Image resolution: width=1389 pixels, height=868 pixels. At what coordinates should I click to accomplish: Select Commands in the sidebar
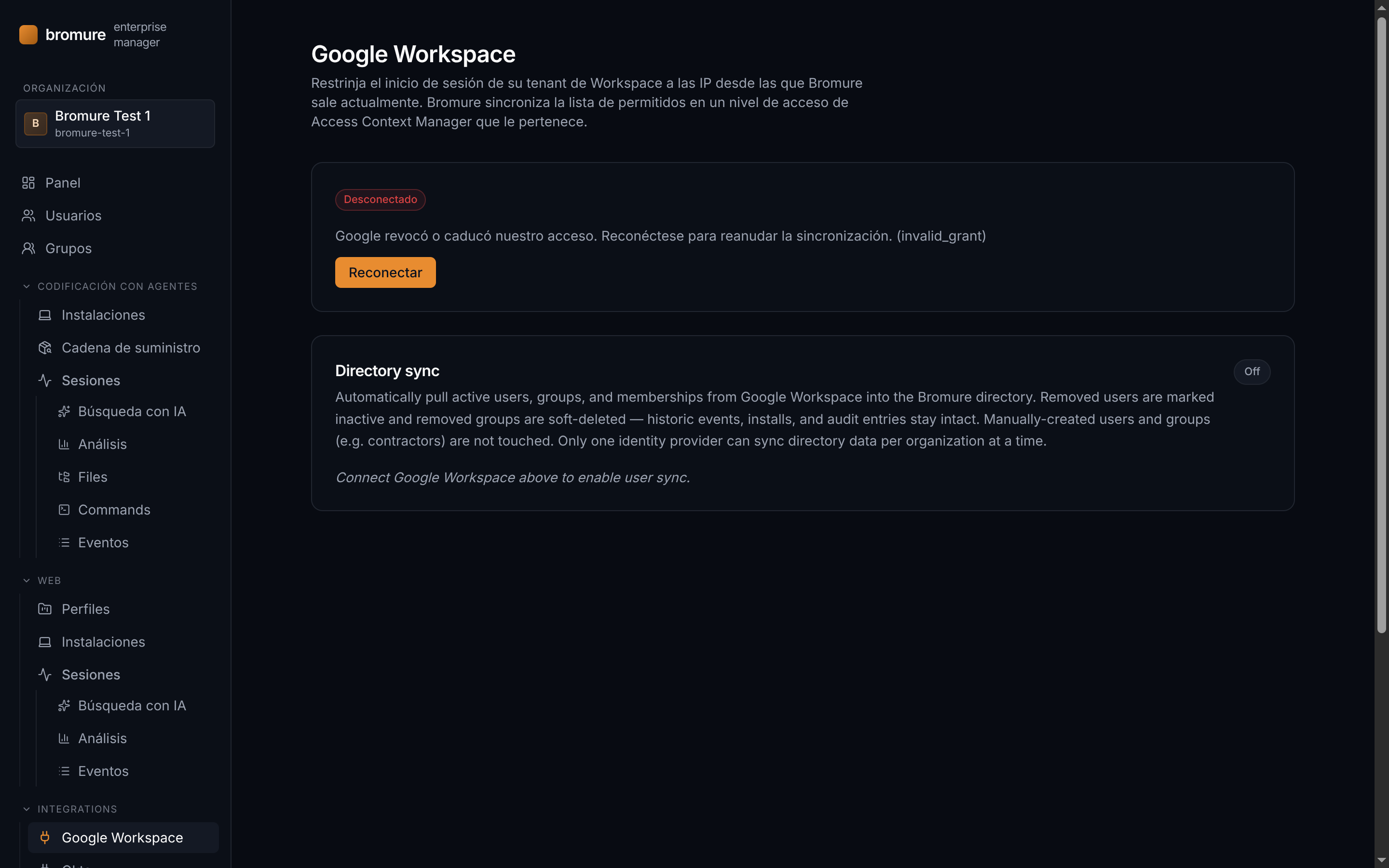[x=132, y=510]
